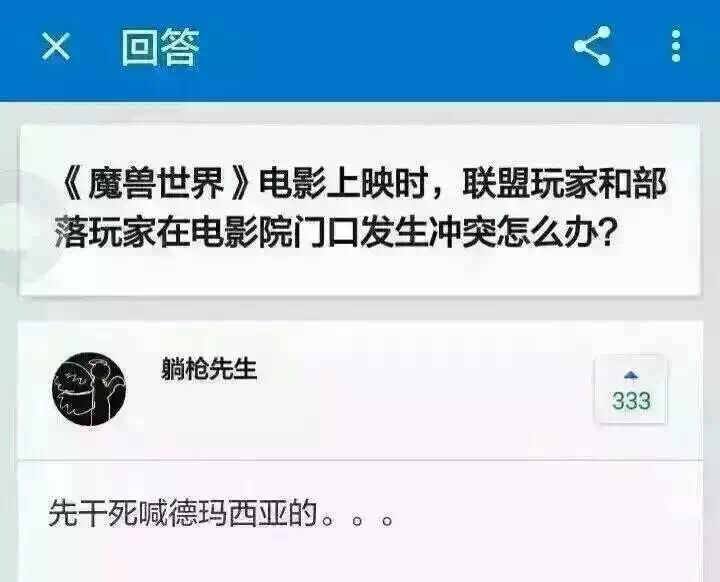Tap blank answer body below the text
The height and width of the screenshot is (582, 720).
pos(360,558)
